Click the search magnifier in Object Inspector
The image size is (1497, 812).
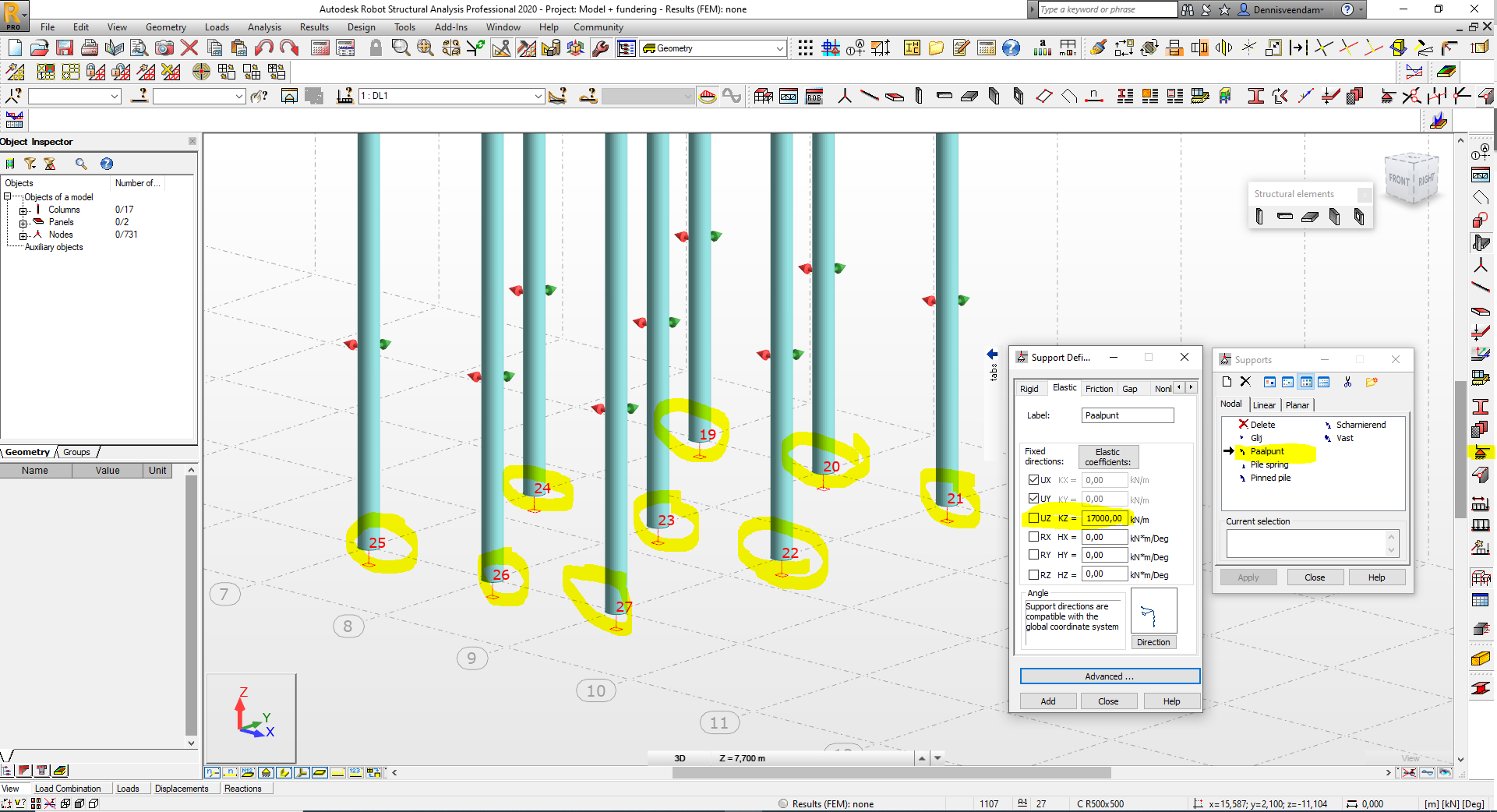point(81,164)
